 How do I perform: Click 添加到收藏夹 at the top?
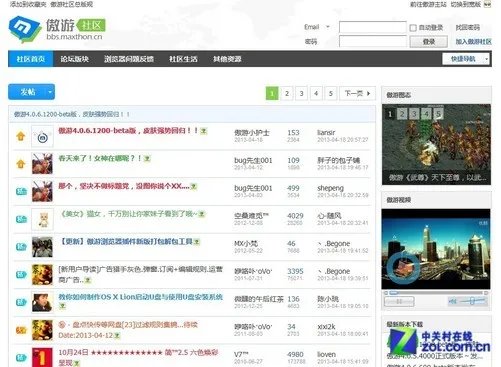click(x=28, y=4)
